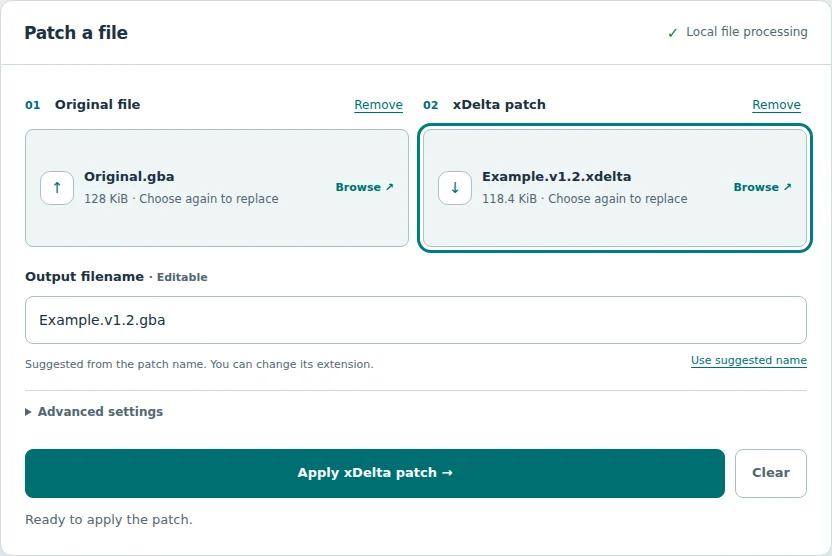Expand the Advanced settings section
This screenshot has width=832, height=556.
[94, 412]
